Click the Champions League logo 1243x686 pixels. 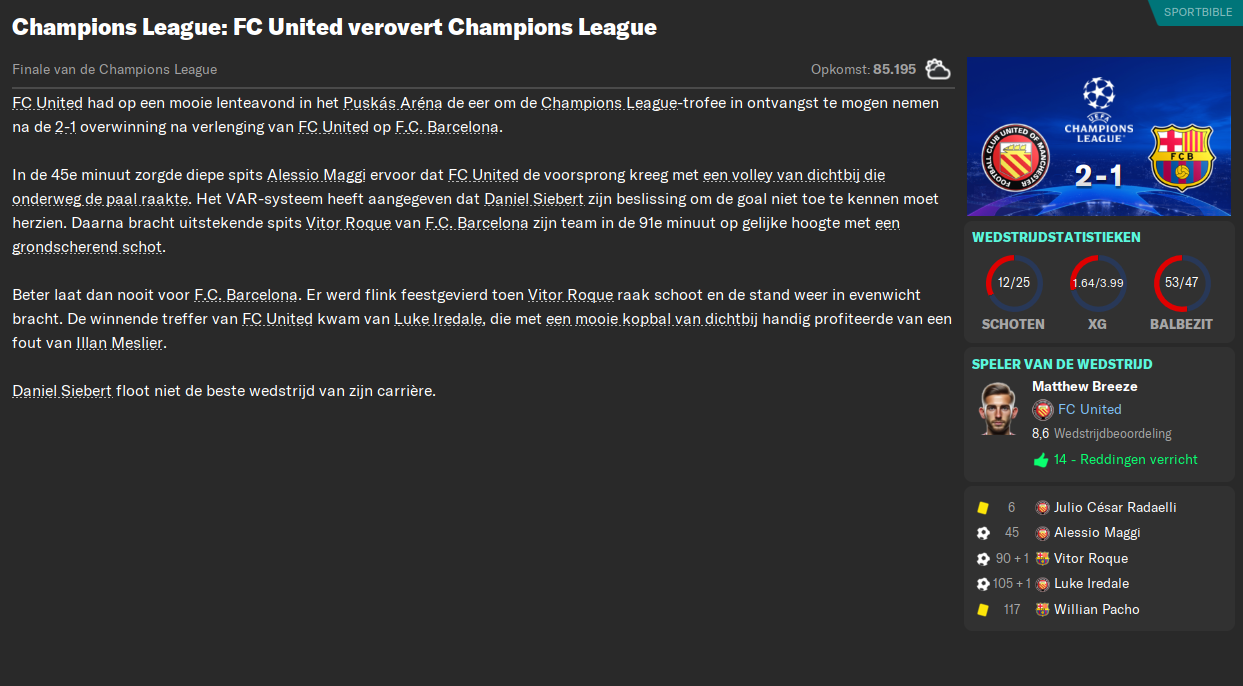click(1098, 110)
